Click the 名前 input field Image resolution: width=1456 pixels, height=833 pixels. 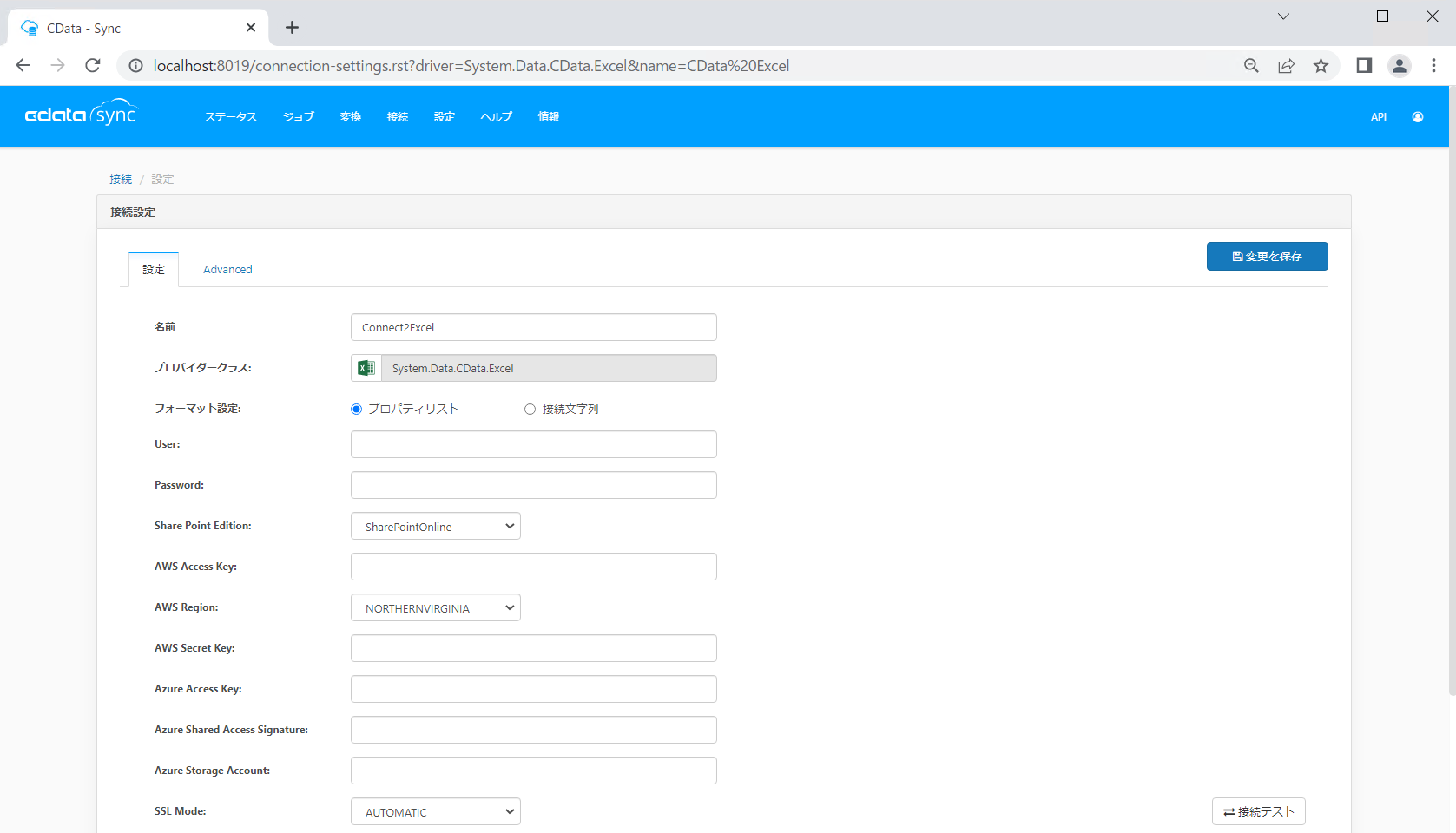coord(534,327)
